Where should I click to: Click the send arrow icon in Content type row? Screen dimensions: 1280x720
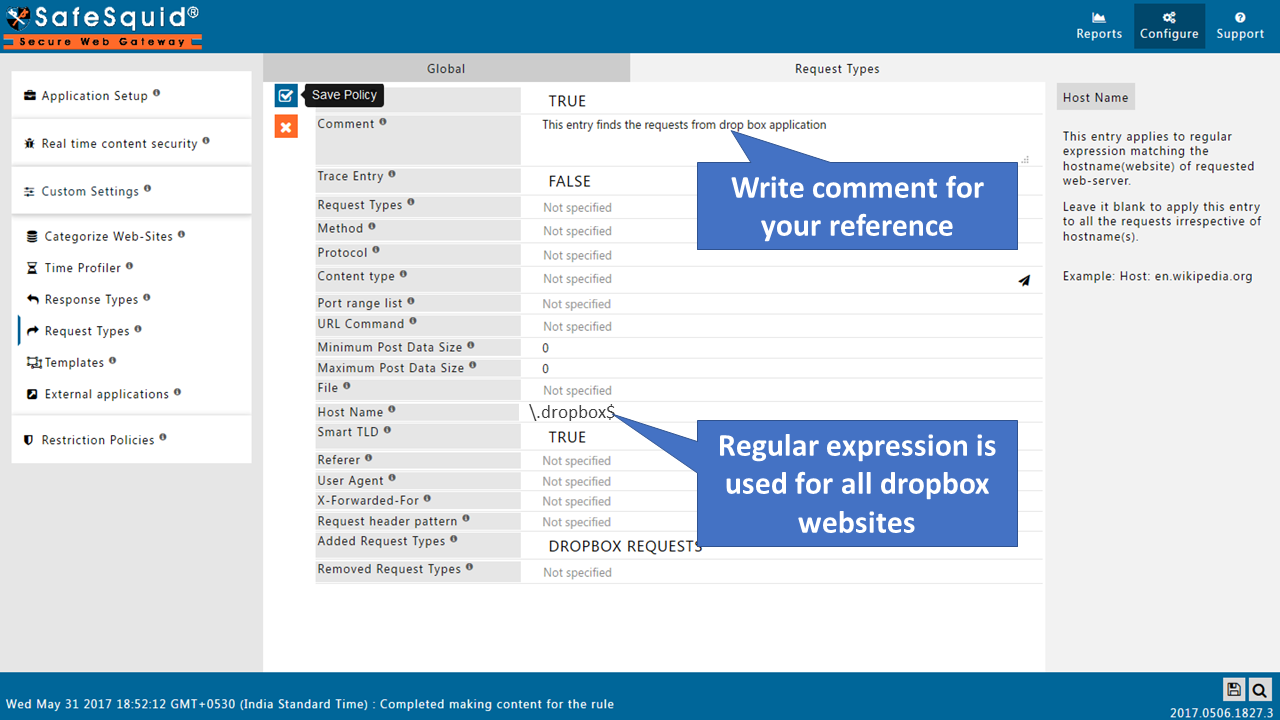click(1024, 281)
